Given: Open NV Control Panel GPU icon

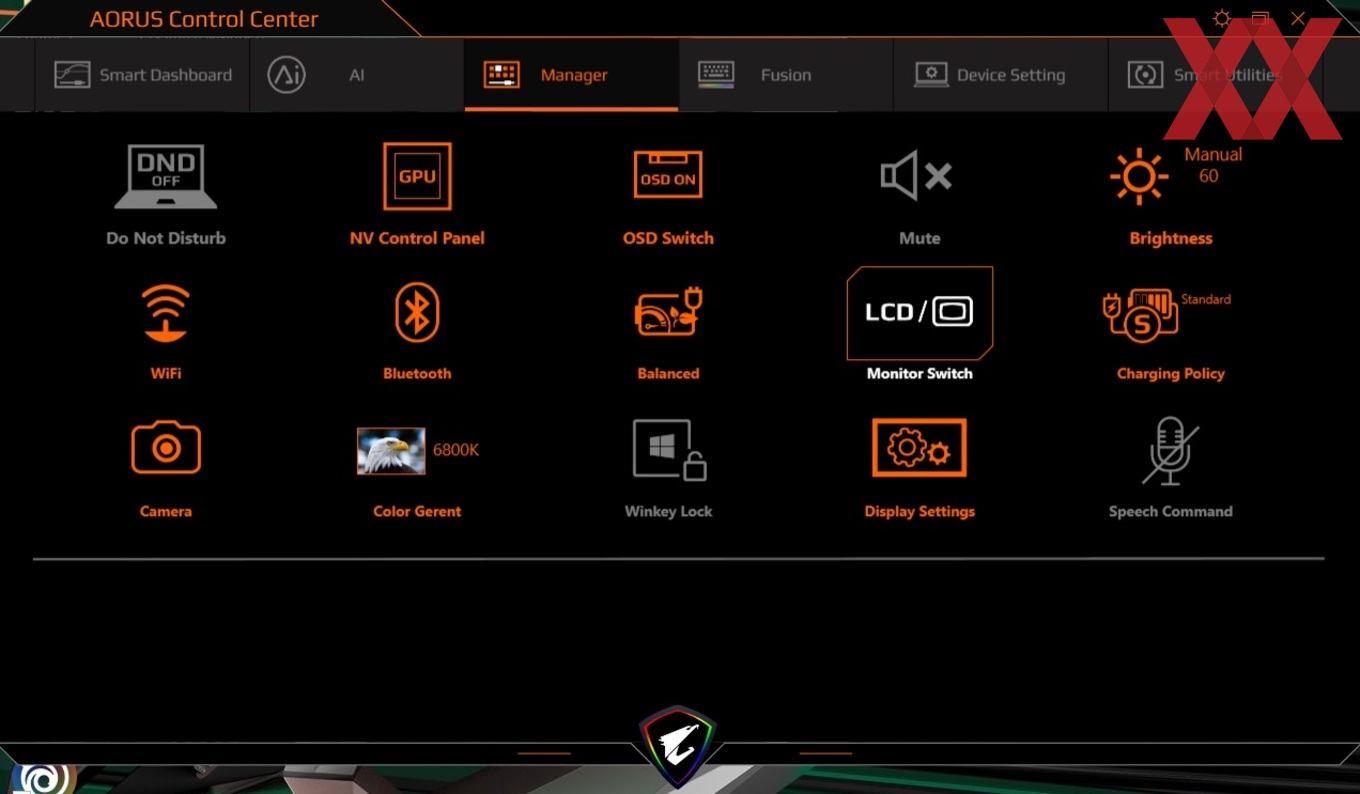Looking at the screenshot, I should (x=417, y=176).
